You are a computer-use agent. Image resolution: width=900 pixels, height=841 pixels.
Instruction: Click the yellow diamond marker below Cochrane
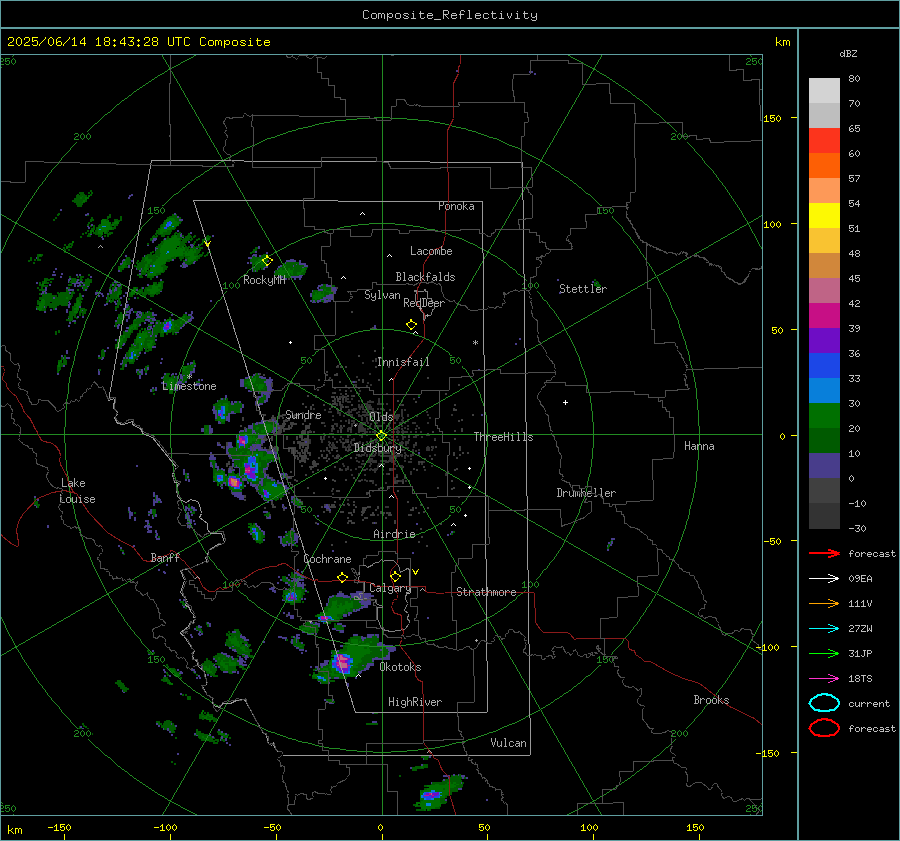tap(343, 577)
